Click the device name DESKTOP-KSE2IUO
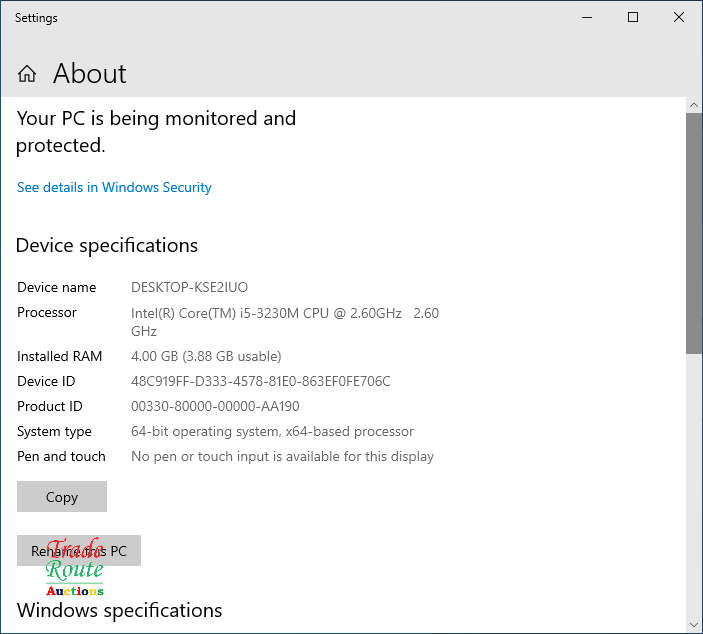The image size is (703, 634). (189, 287)
